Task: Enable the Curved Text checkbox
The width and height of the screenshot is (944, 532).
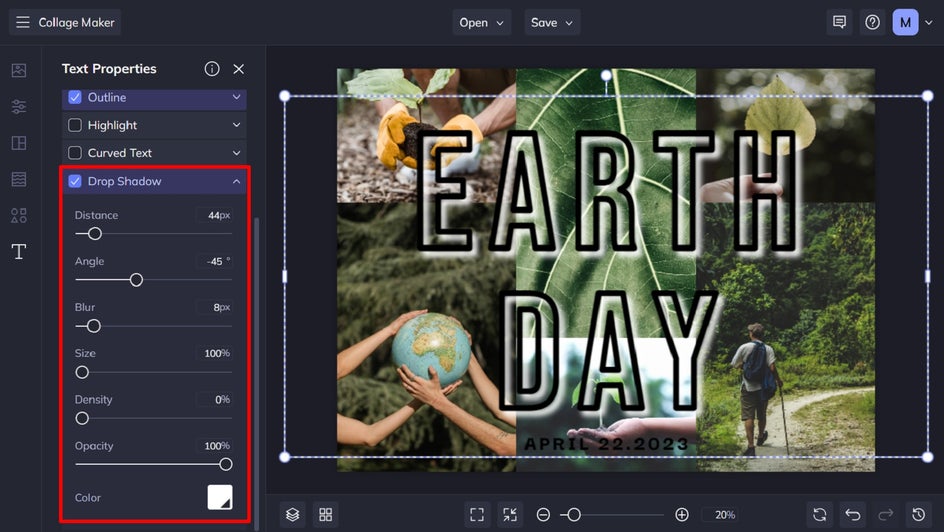Action: pos(75,153)
